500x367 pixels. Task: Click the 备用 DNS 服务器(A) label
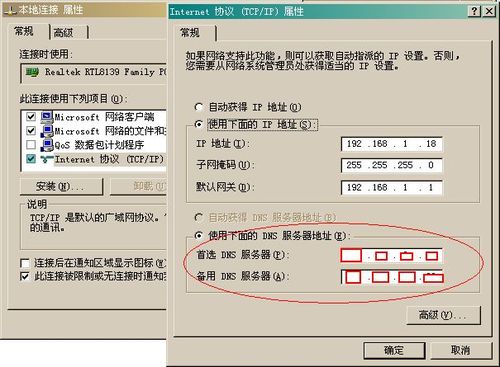point(243,276)
